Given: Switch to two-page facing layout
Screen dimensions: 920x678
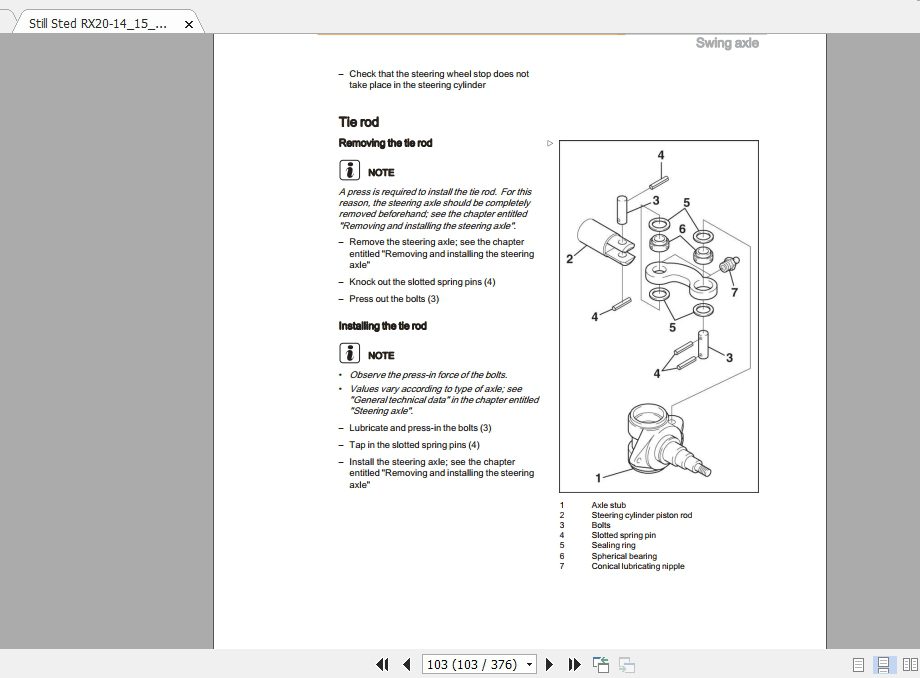Looking at the screenshot, I should (x=910, y=665).
